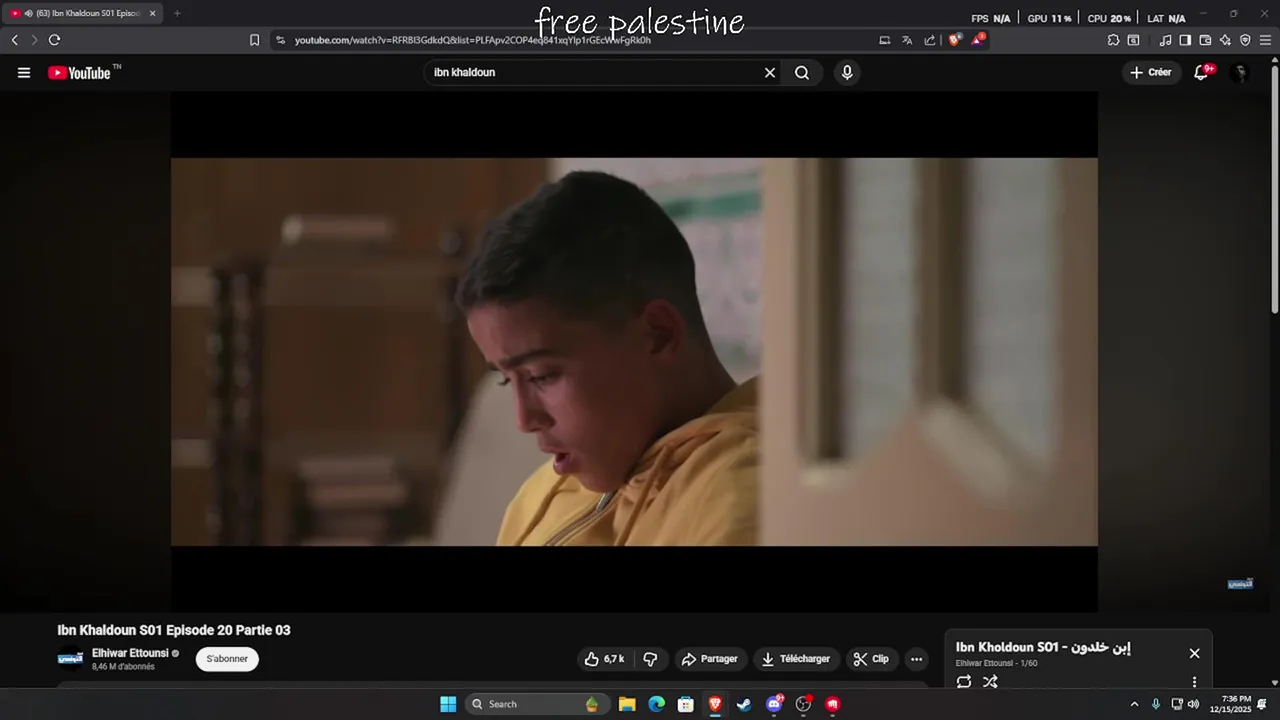
Task: Show hidden system tray icons
Action: [1134, 704]
